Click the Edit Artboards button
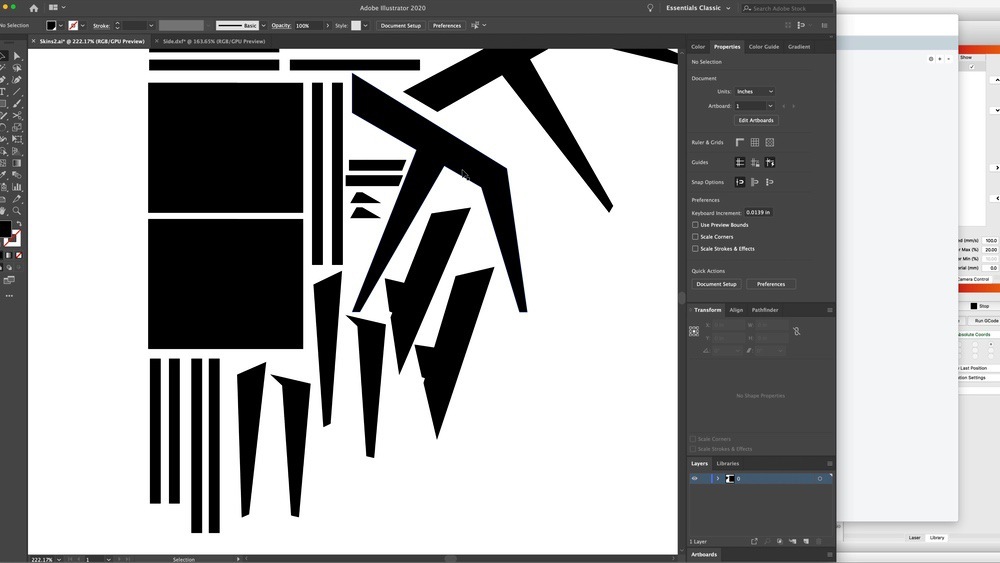The height and width of the screenshot is (563, 1000). 756,120
